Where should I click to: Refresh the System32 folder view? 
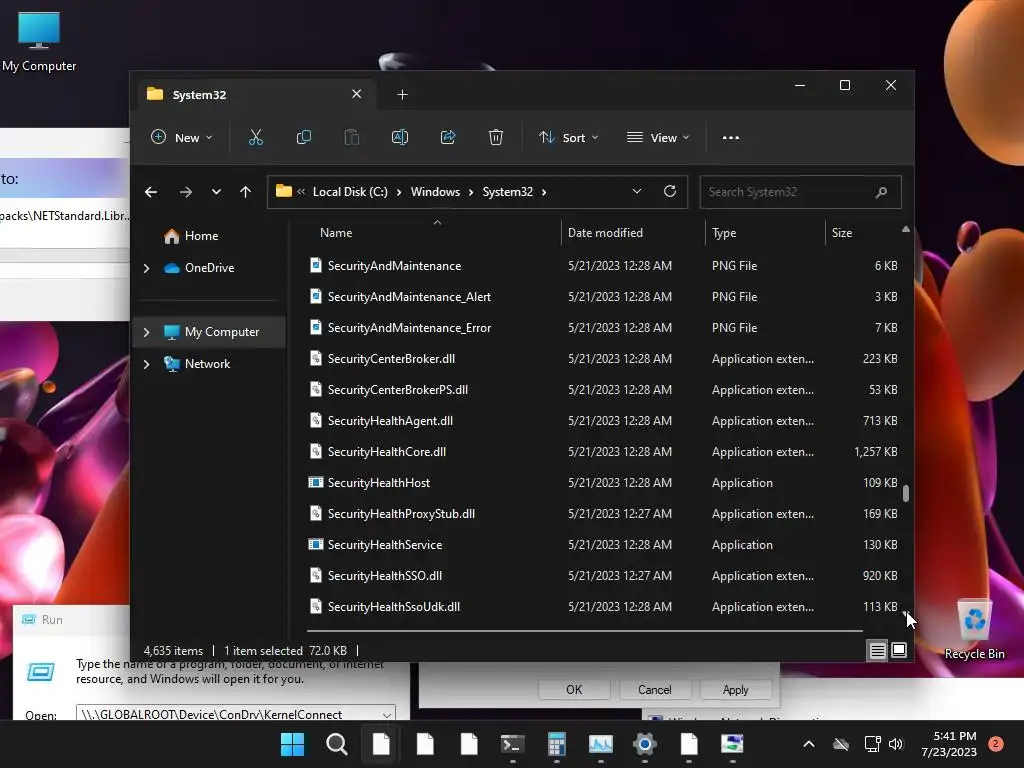(x=669, y=191)
